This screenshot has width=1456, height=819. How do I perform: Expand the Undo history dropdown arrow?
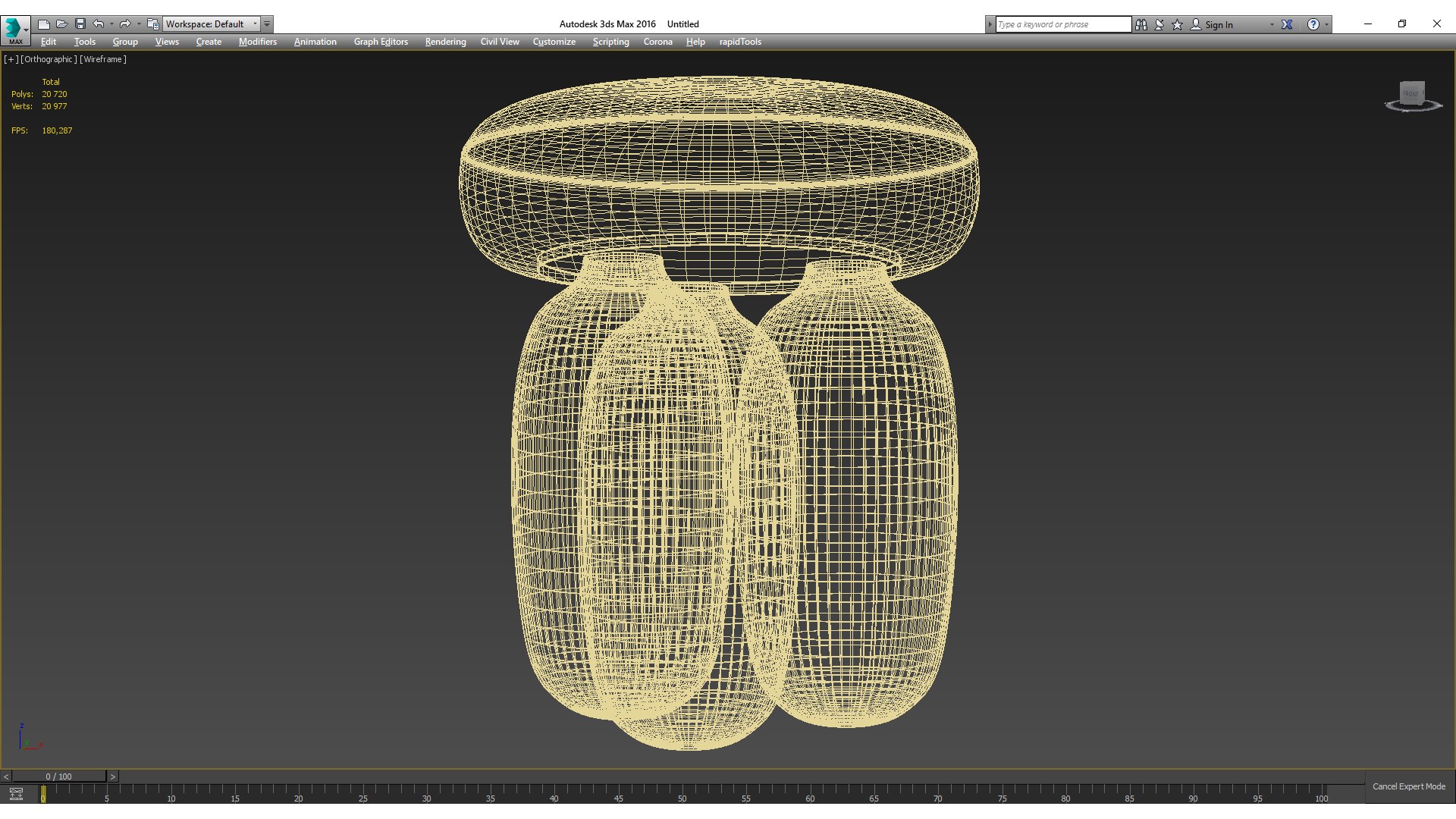click(x=111, y=24)
